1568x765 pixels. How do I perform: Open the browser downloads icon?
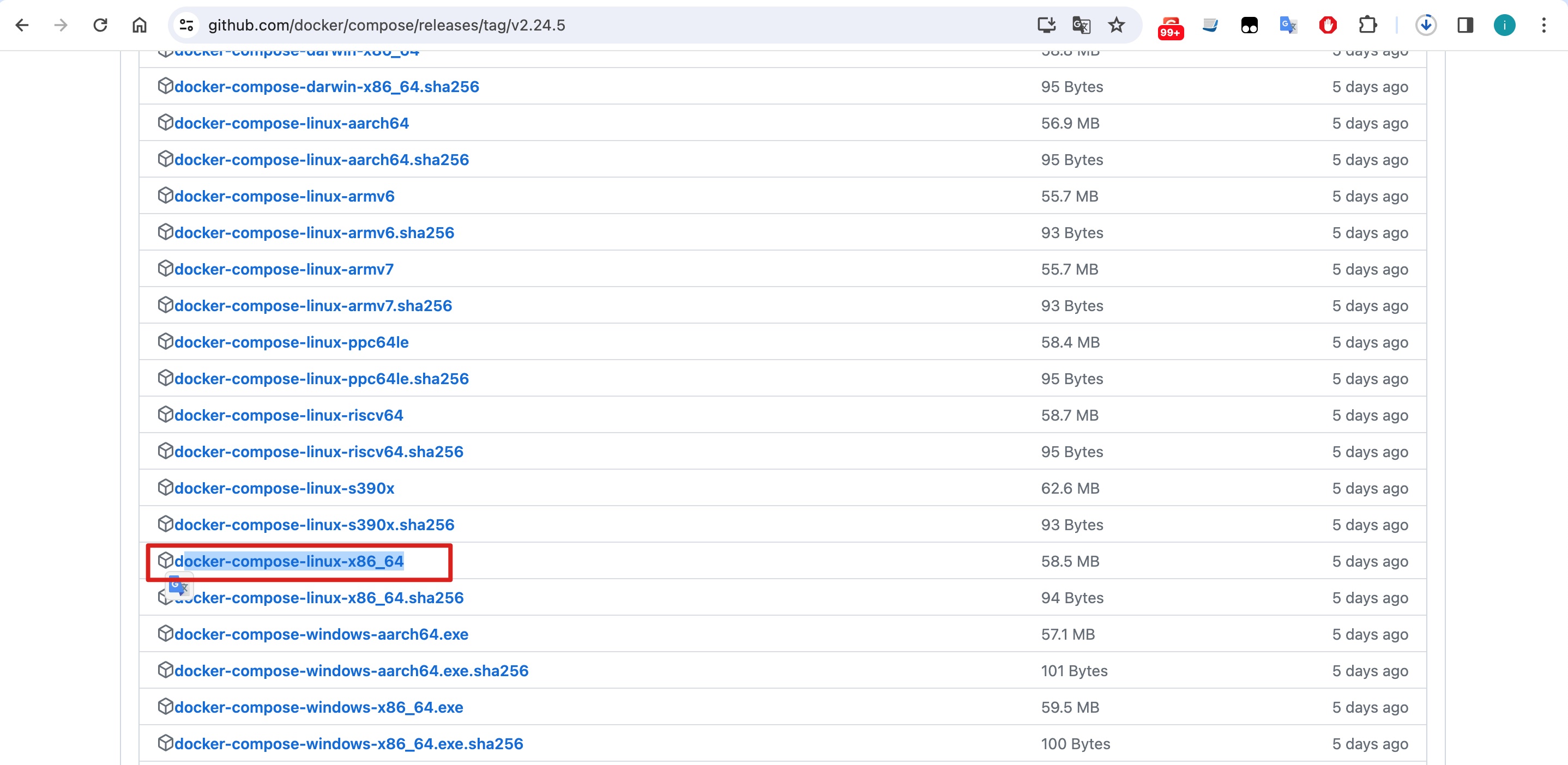click(1426, 25)
